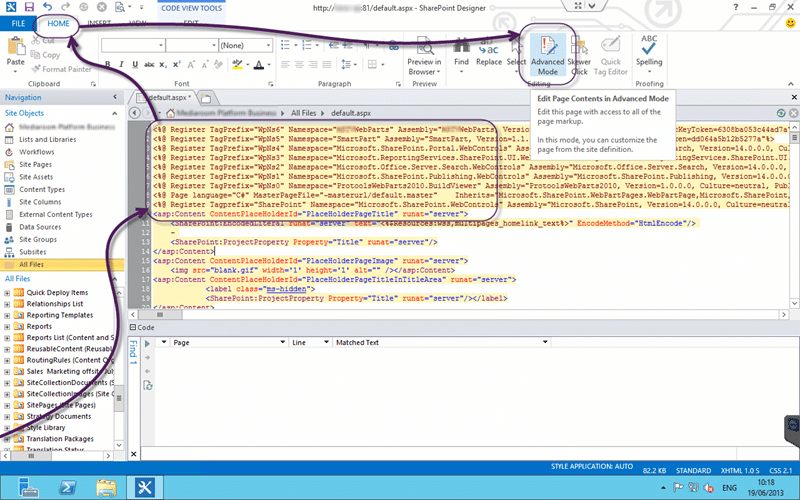The height and width of the screenshot is (500, 800).
Task: Click All Files breadcrumb link
Action: tap(304, 113)
